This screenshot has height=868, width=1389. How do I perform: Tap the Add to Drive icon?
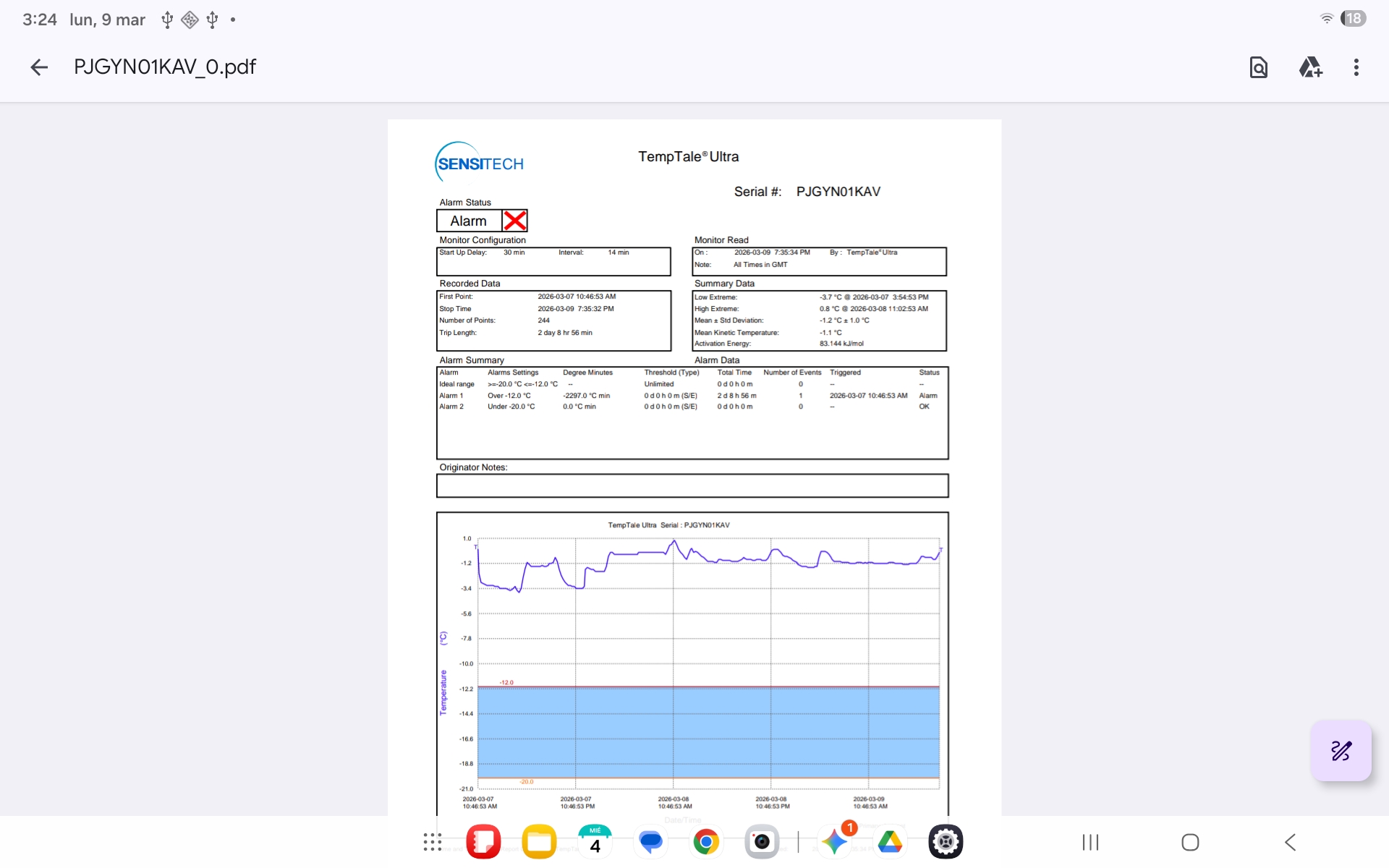click(1310, 67)
